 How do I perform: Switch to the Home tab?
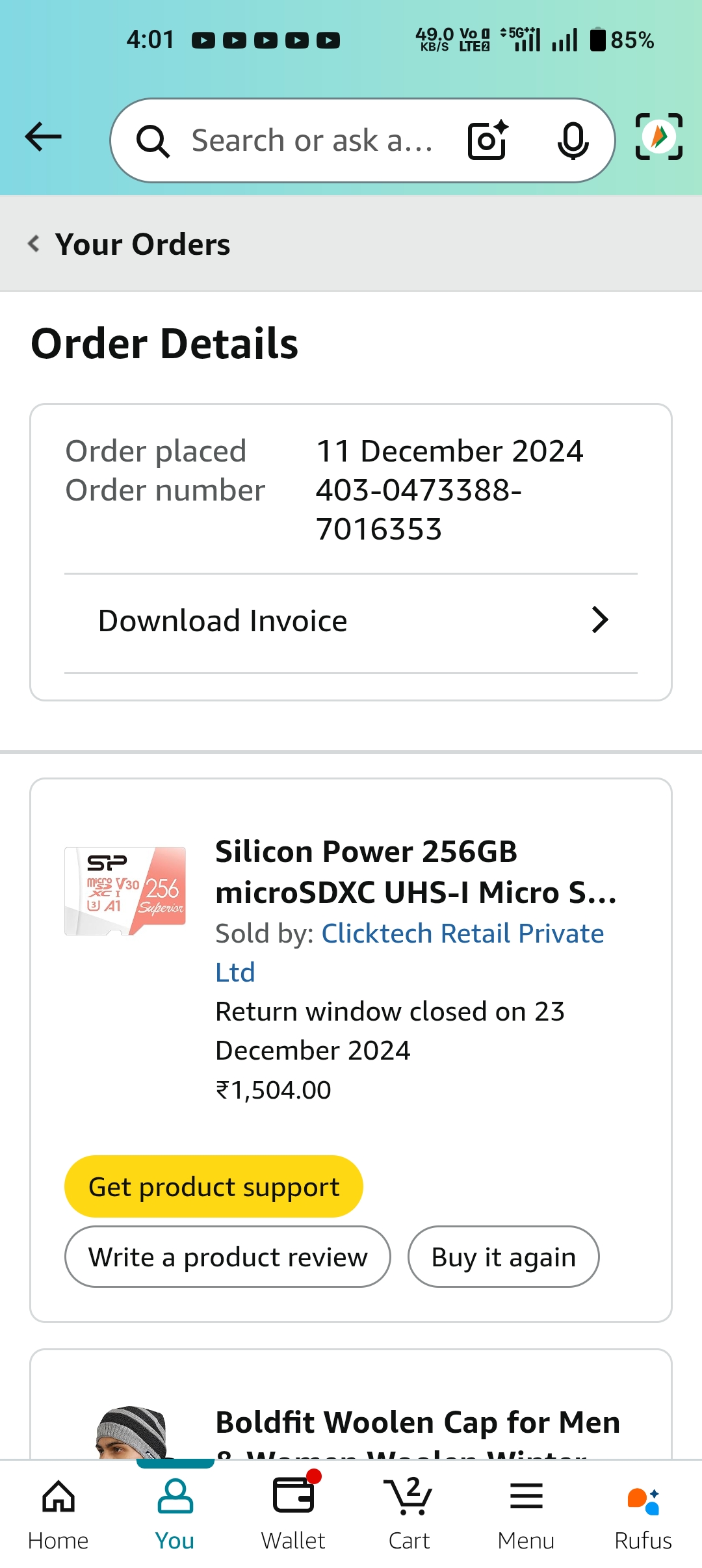click(58, 1514)
